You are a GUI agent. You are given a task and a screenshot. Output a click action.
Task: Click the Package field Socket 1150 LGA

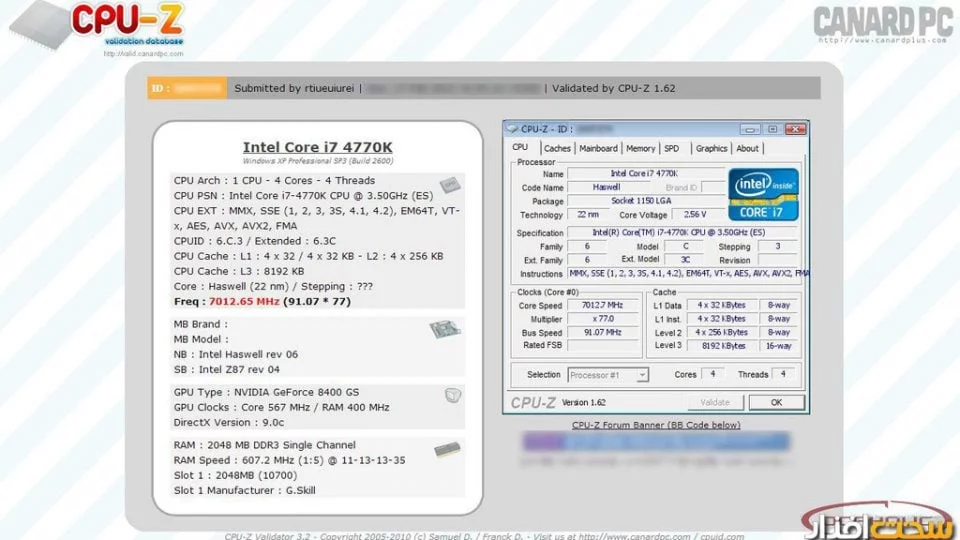coord(645,201)
